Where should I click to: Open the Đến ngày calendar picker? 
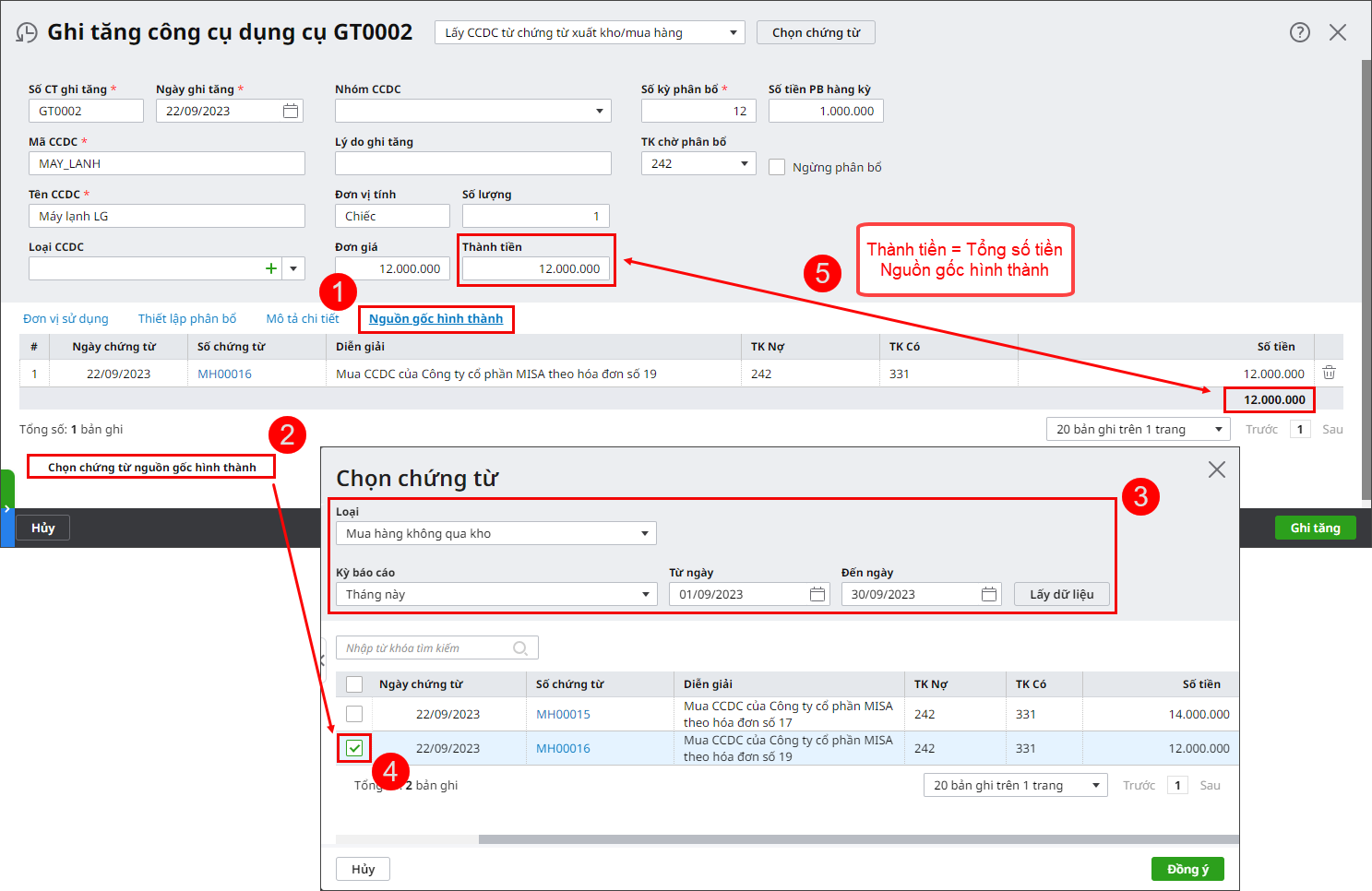(989, 595)
